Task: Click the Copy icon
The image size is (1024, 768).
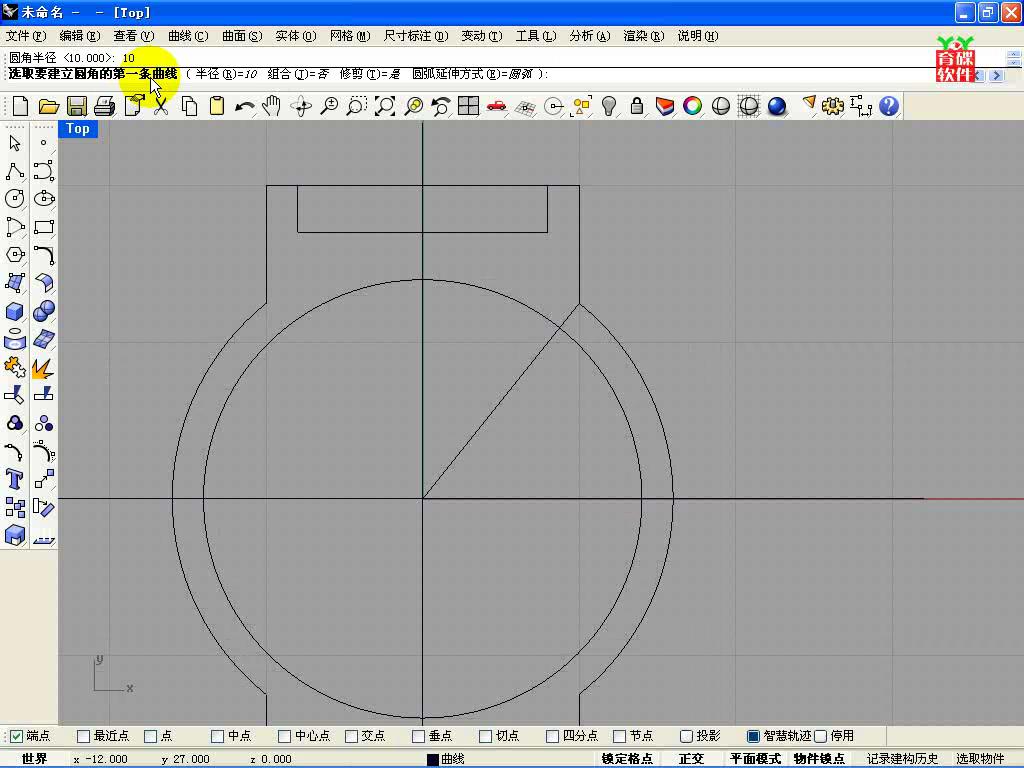Action: 189,106
